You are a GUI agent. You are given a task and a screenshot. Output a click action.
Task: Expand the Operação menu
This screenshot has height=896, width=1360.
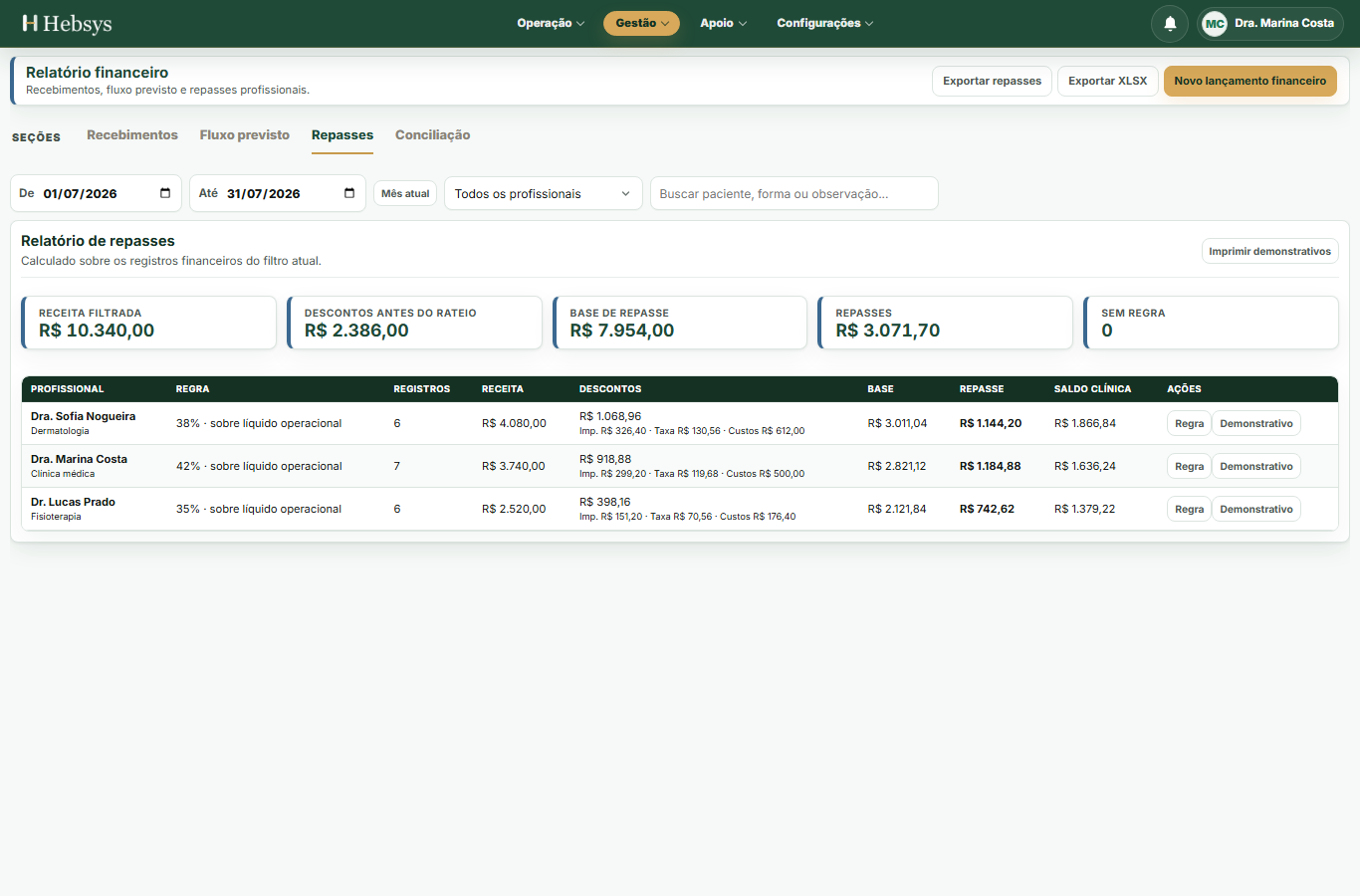click(x=551, y=23)
